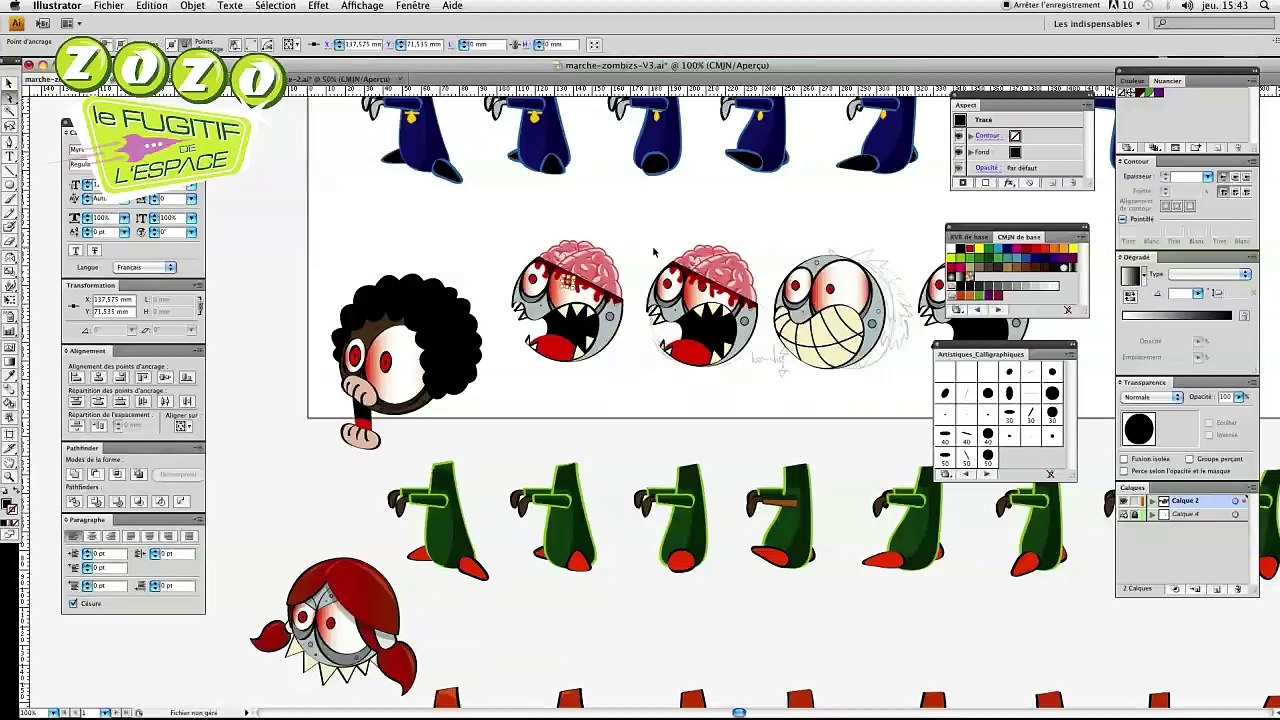1280x720 pixels.
Task: Expand the Calque 4 layer
Action: click(1152, 515)
